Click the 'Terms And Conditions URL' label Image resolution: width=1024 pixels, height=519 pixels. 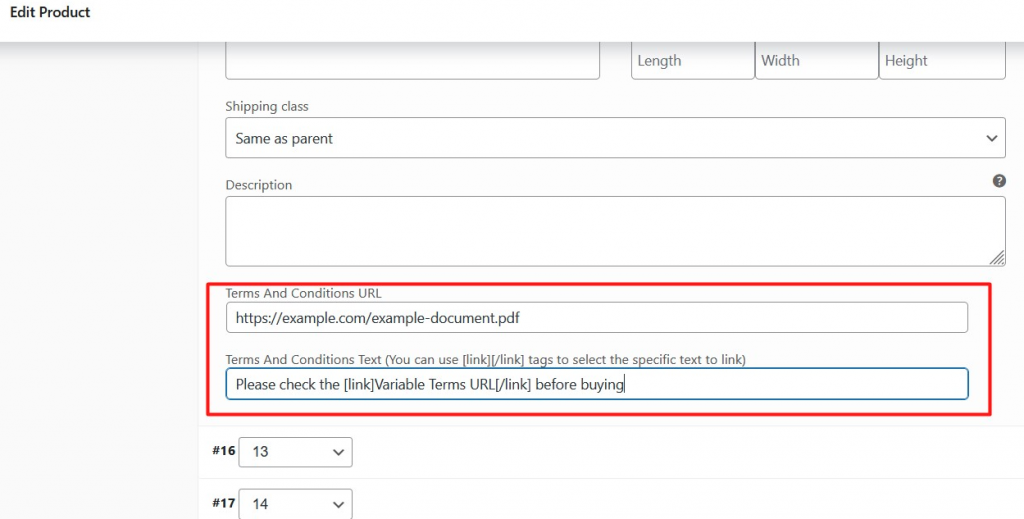[x=303, y=294]
